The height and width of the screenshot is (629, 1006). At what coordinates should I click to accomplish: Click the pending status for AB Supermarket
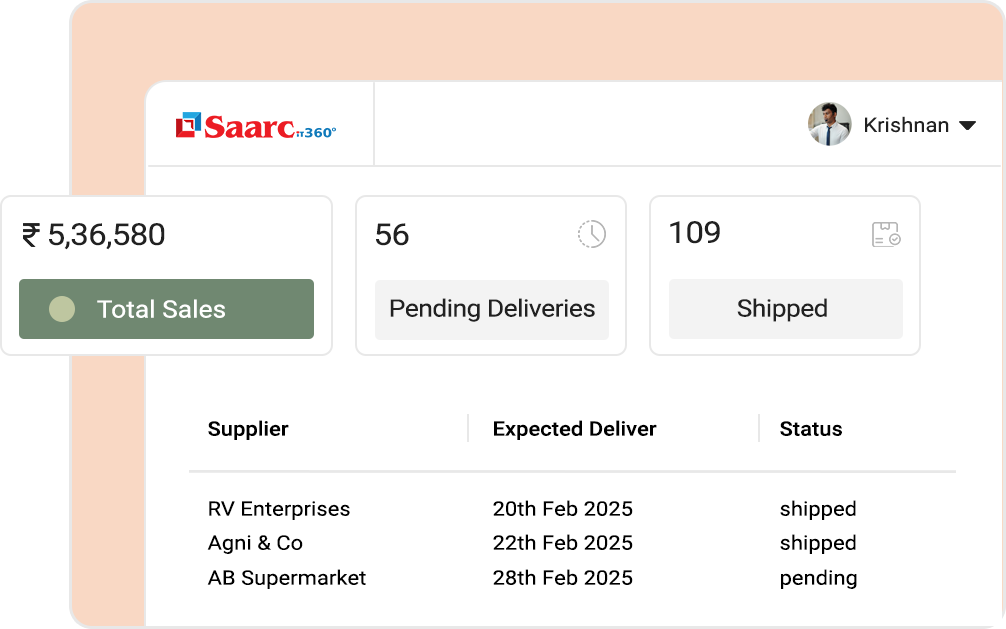tap(818, 578)
